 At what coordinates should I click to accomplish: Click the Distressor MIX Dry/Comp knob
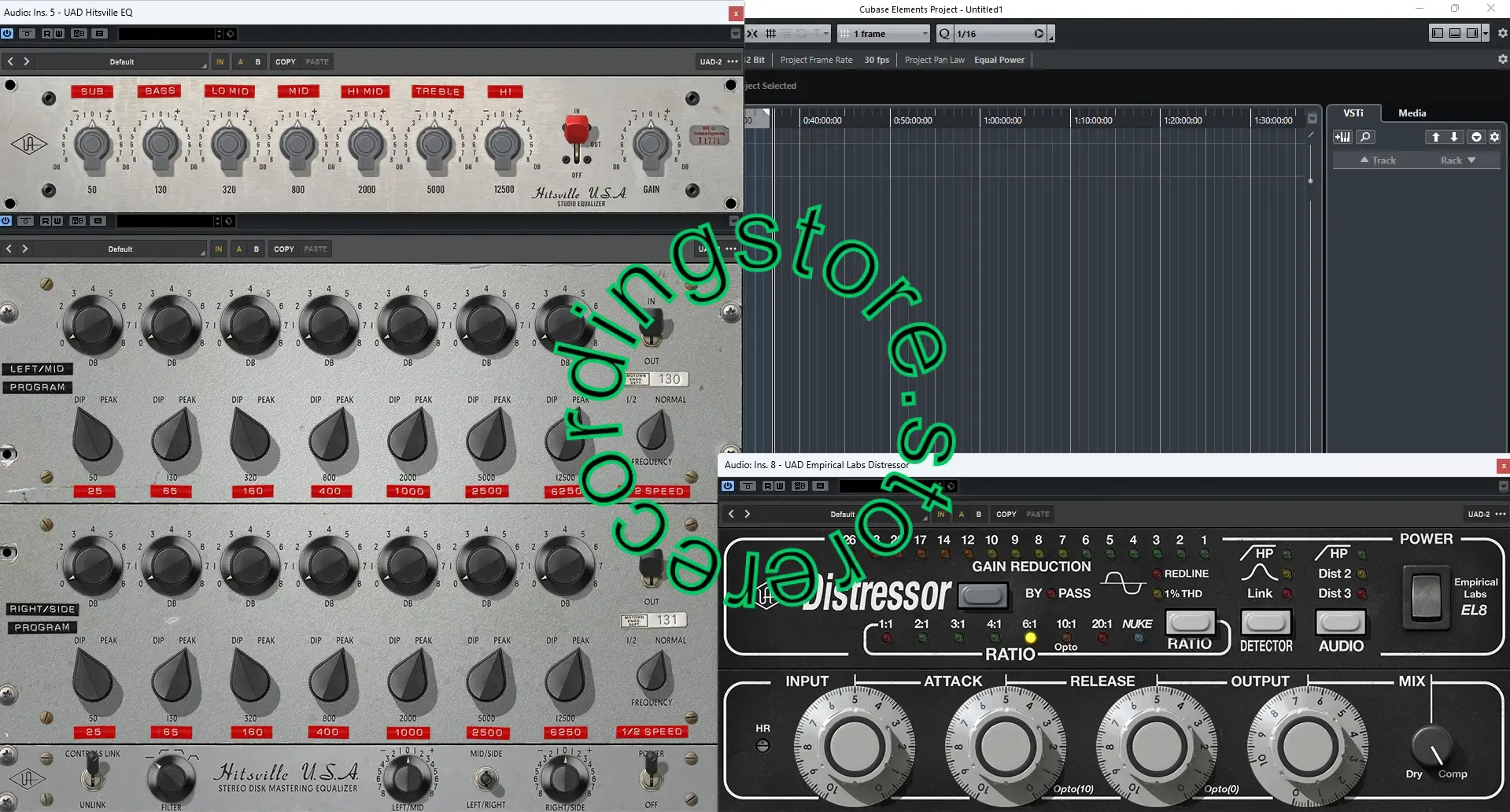[x=1431, y=746]
